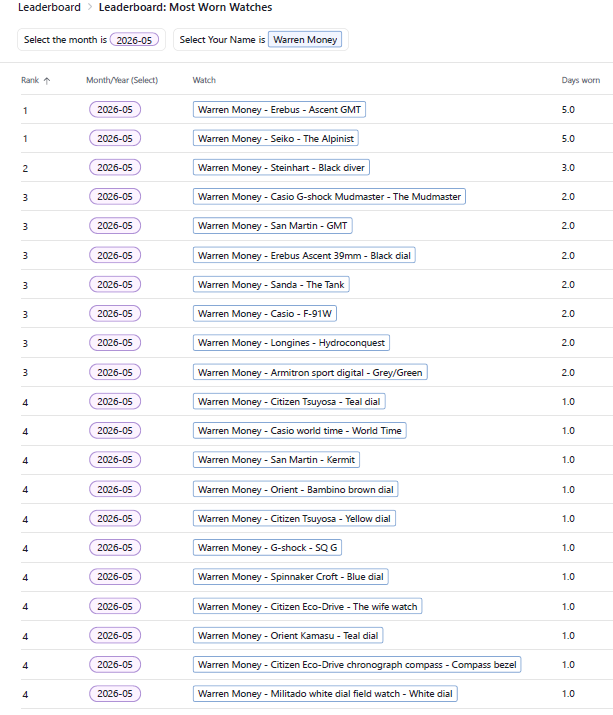Open the Spinnaker Croft - Blue dial record
The height and width of the screenshot is (715, 613).
click(x=291, y=577)
